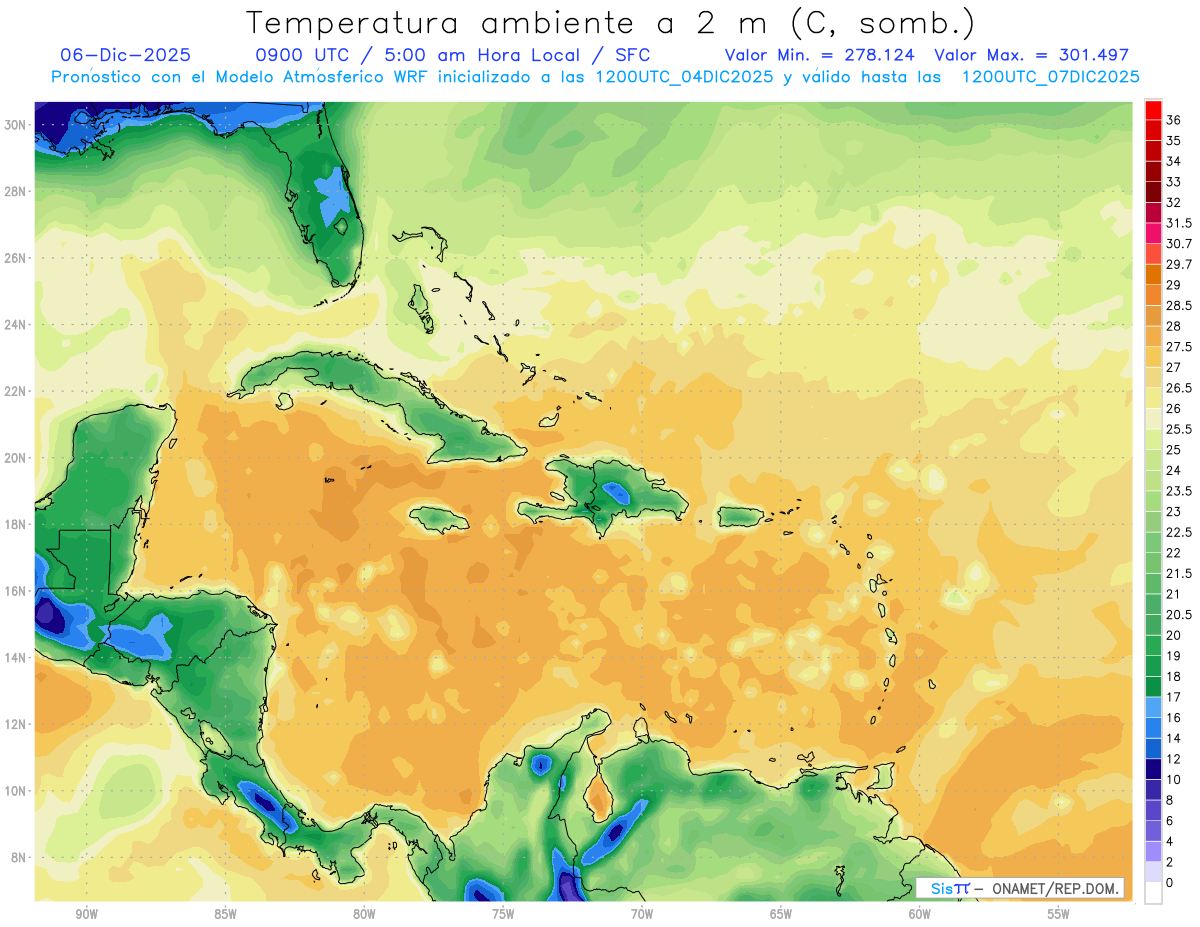1200x927 pixels.
Task: Click the blue legend swatch between 14 and 16
Action: point(1153,727)
